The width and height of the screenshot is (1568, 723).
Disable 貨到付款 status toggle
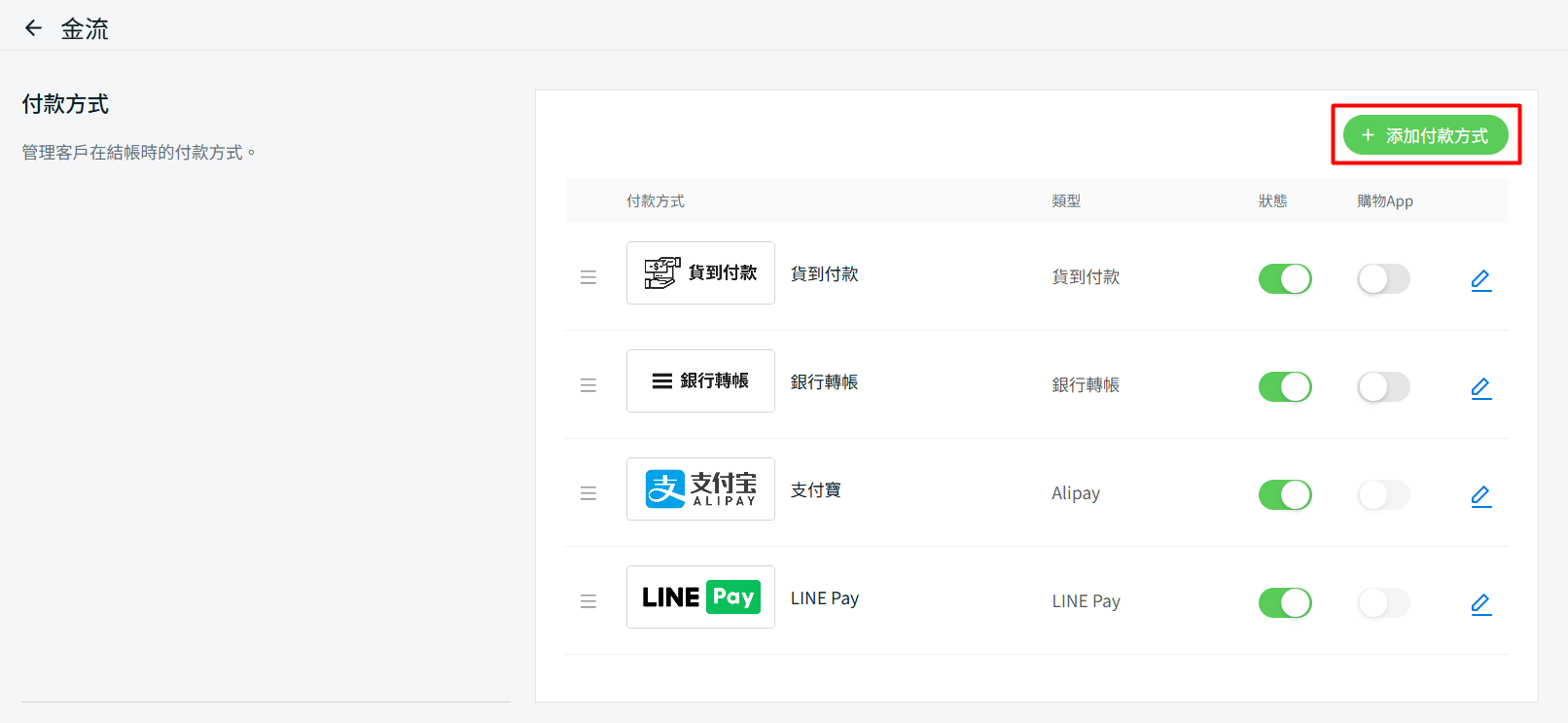click(1284, 279)
